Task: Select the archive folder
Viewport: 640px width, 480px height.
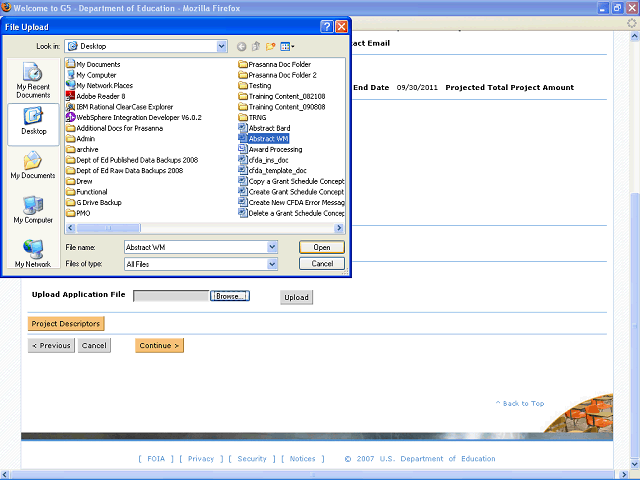Action: [x=82, y=149]
